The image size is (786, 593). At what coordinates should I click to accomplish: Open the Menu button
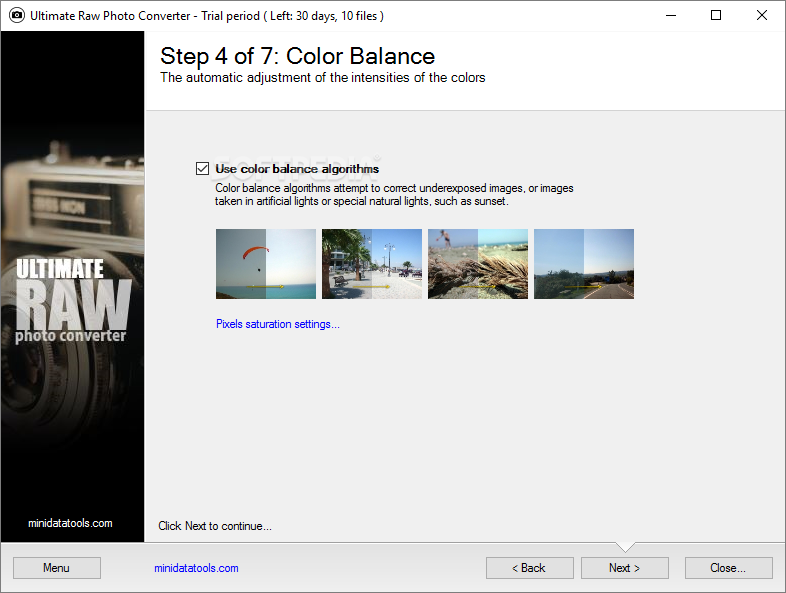[x=57, y=568]
